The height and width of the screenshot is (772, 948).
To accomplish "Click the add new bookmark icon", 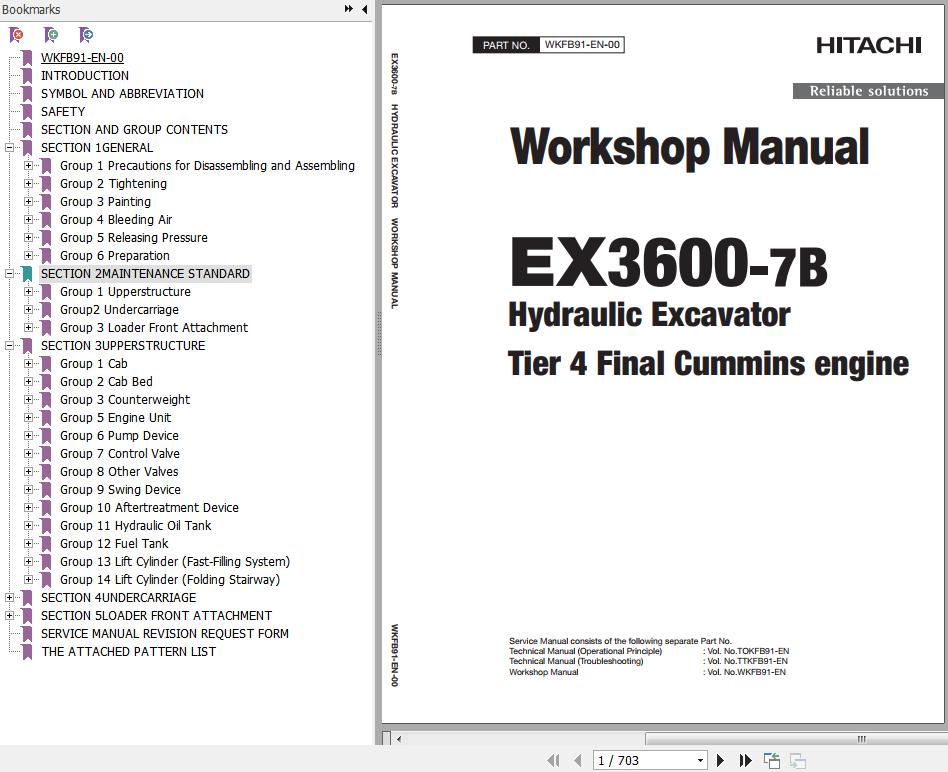I will click(51, 35).
